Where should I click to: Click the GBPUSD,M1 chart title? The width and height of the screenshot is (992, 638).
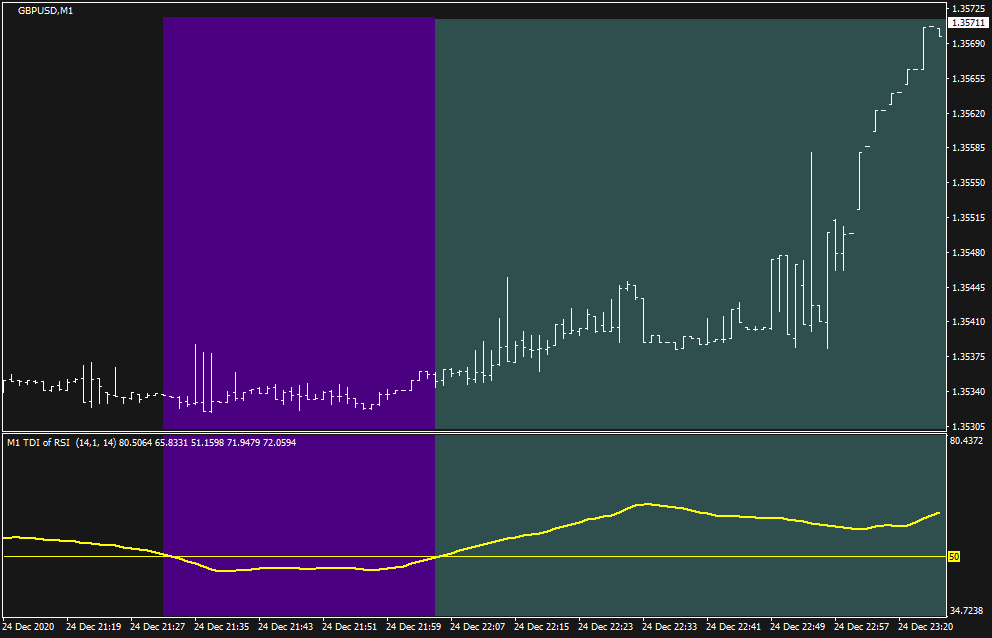(x=45, y=11)
